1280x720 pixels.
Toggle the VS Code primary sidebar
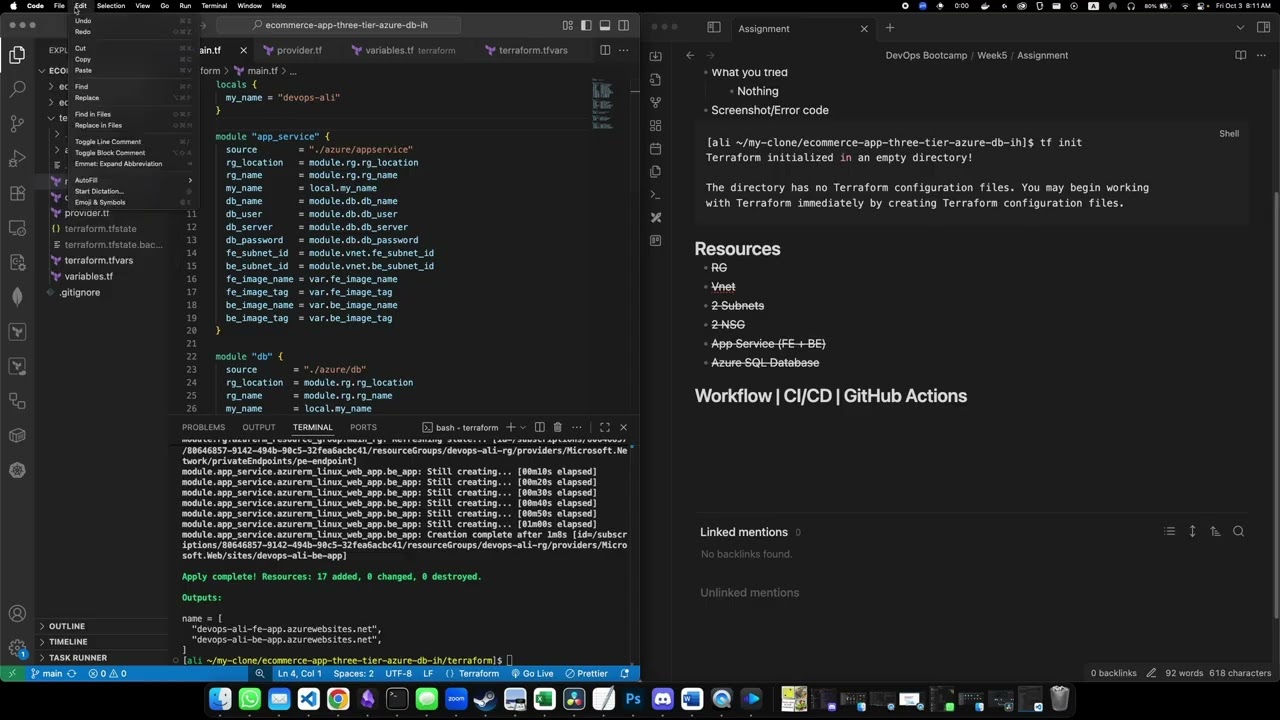click(586, 25)
